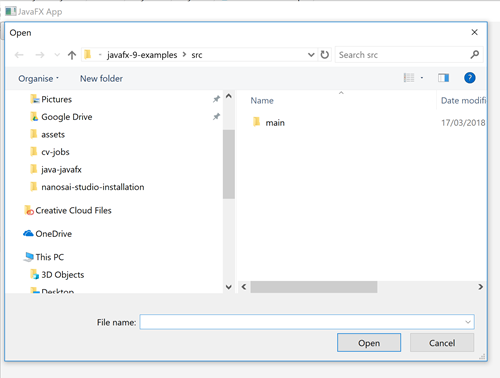500x378 pixels.
Task: Click the OneDrive cloud icon
Action: coord(28,234)
